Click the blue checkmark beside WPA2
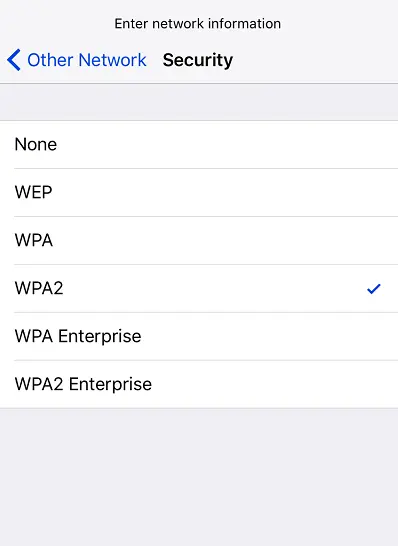Image resolution: width=398 pixels, height=546 pixels. [x=374, y=289]
